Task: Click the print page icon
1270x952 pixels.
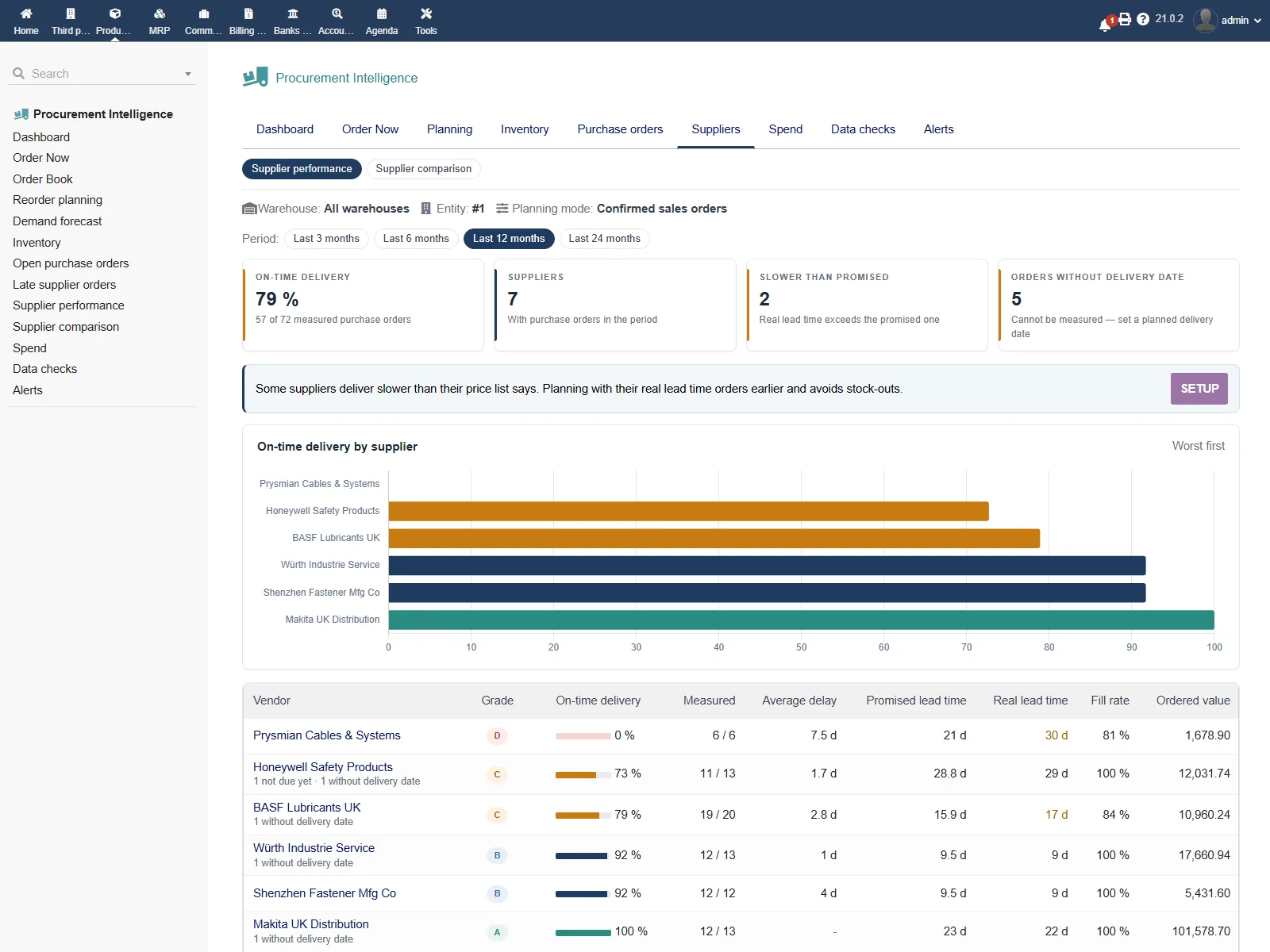Action: coord(1125,19)
